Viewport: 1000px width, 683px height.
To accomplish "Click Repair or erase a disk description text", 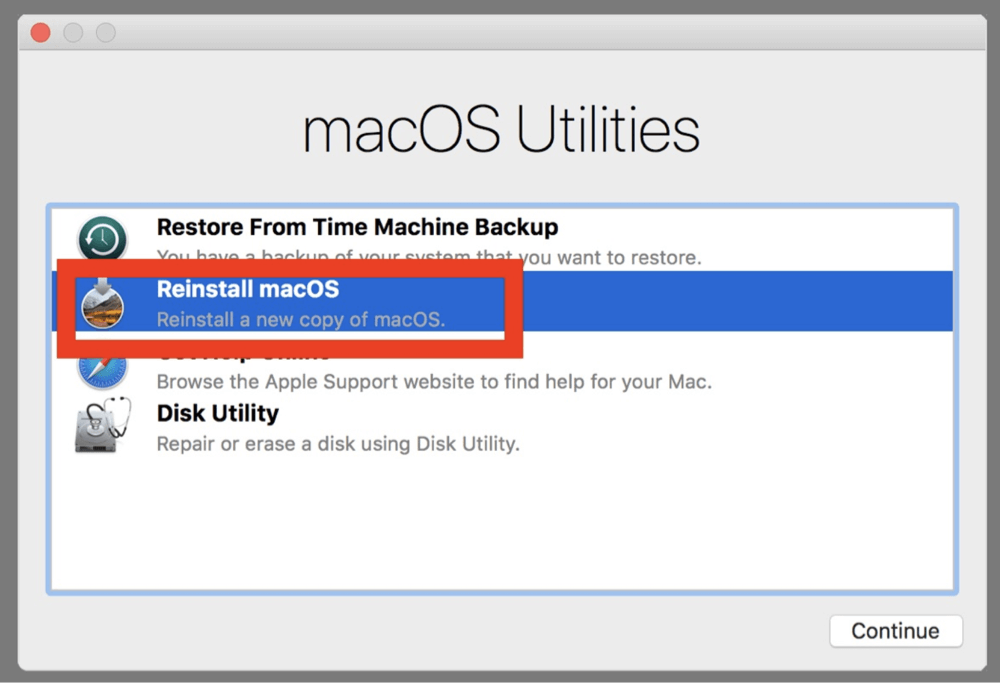I will click(337, 444).
